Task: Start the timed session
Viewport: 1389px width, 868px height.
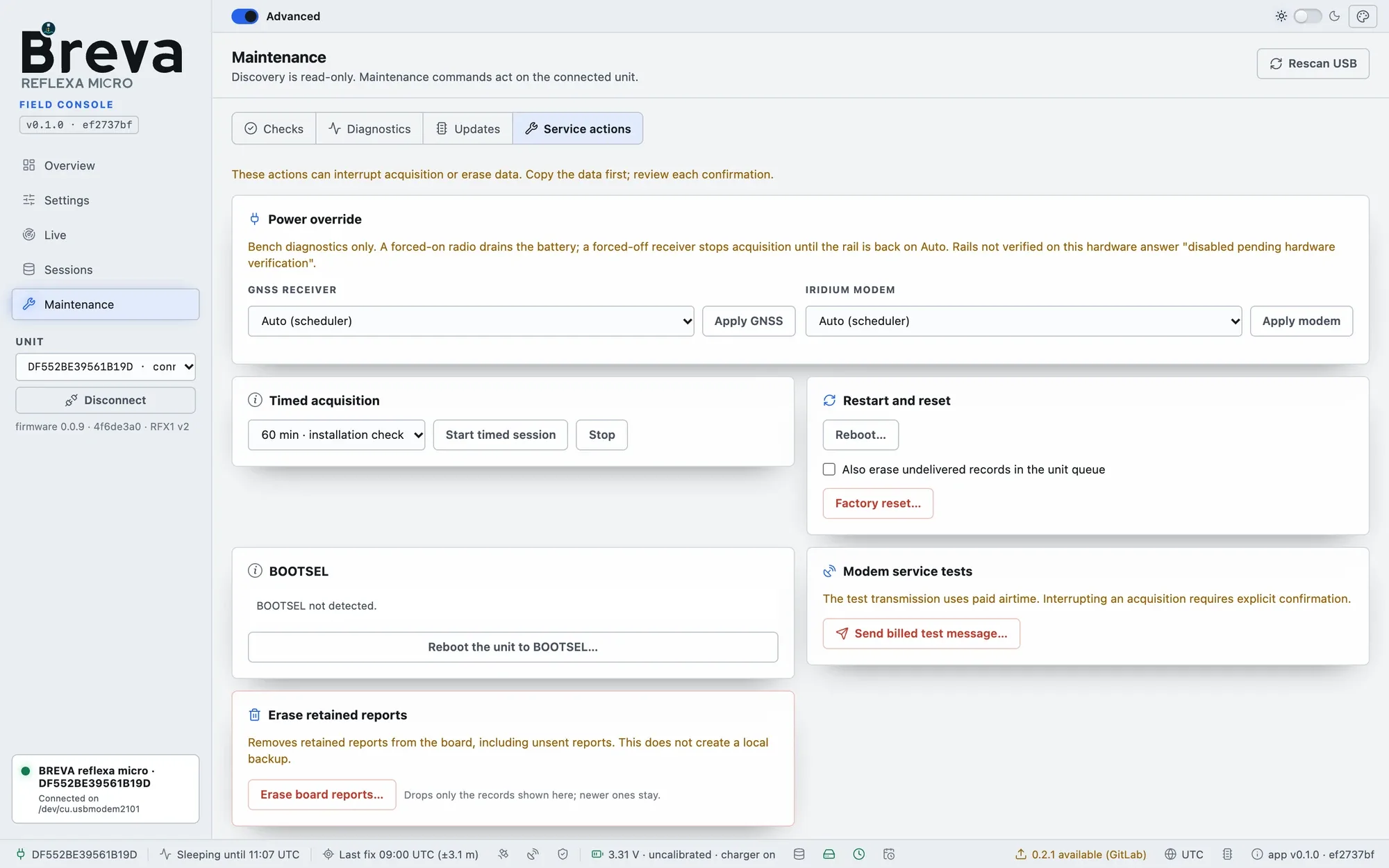Action: click(x=500, y=435)
